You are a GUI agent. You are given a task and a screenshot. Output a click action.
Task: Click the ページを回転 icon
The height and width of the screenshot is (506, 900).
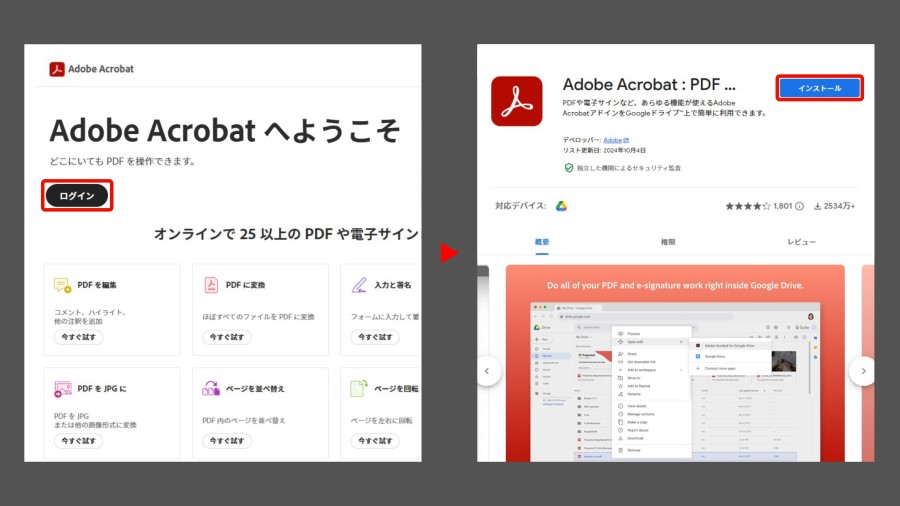359,388
